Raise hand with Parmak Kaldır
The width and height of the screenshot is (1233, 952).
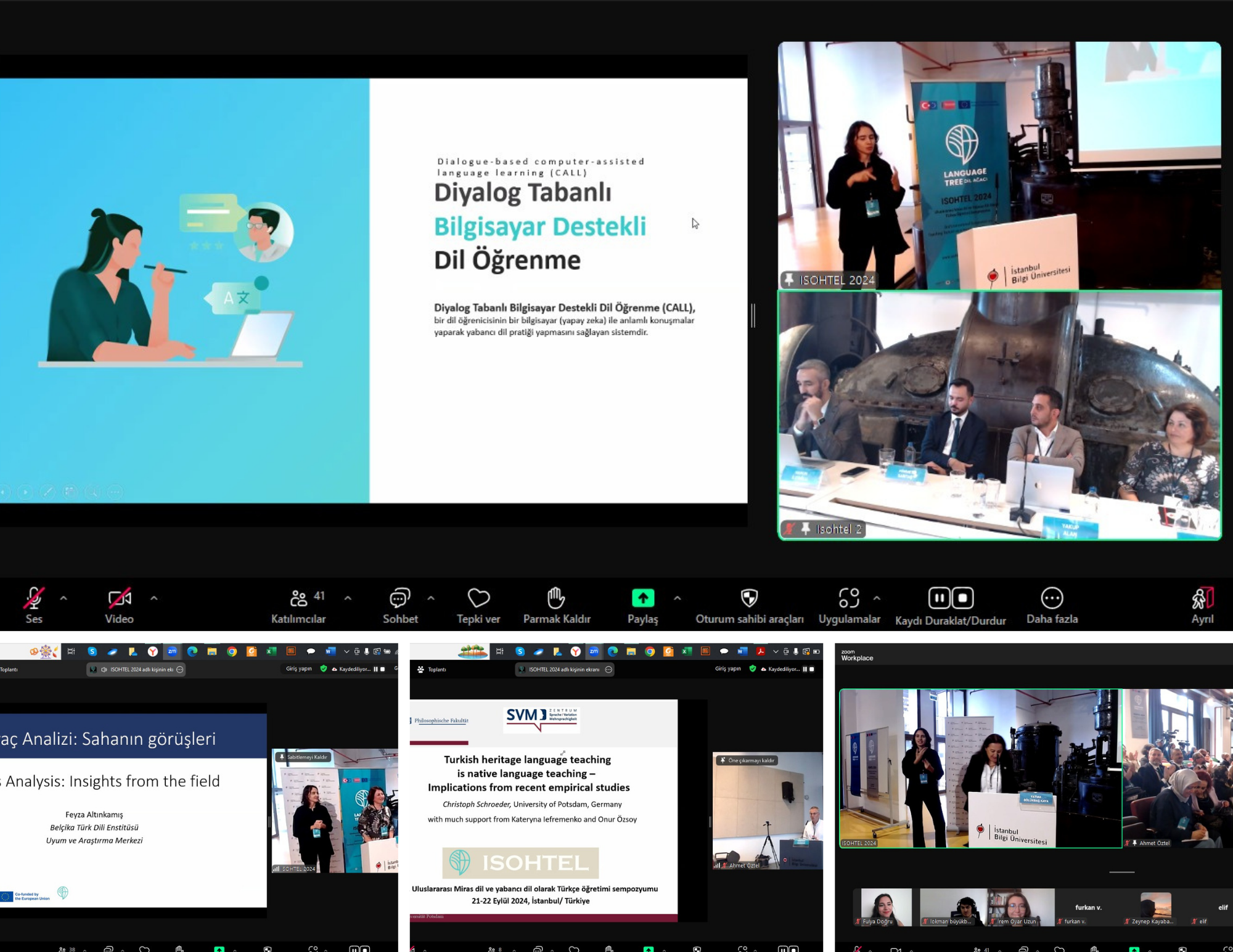click(556, 598)
